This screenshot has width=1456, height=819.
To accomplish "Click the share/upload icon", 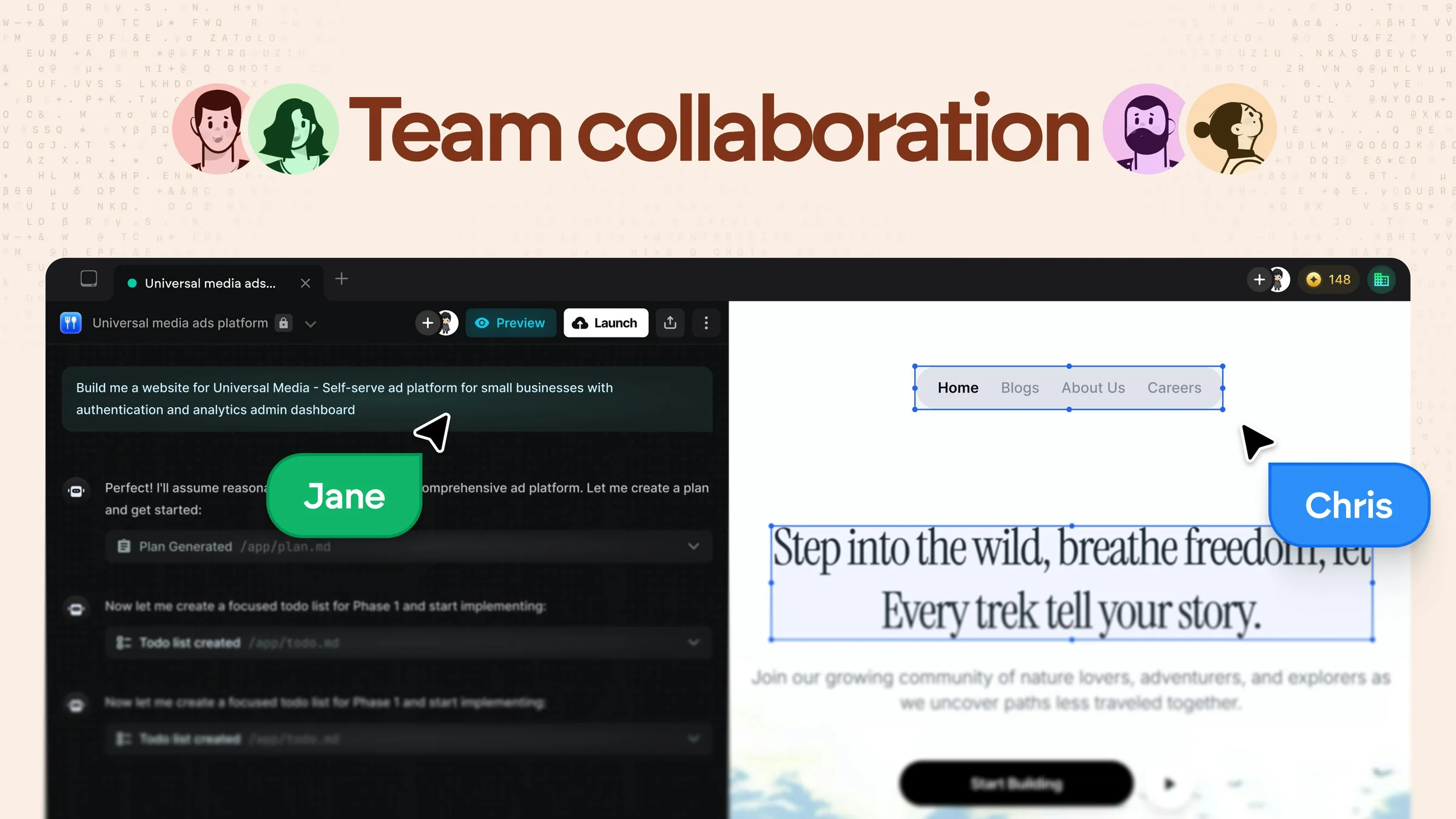I will (x=670, y=323).
